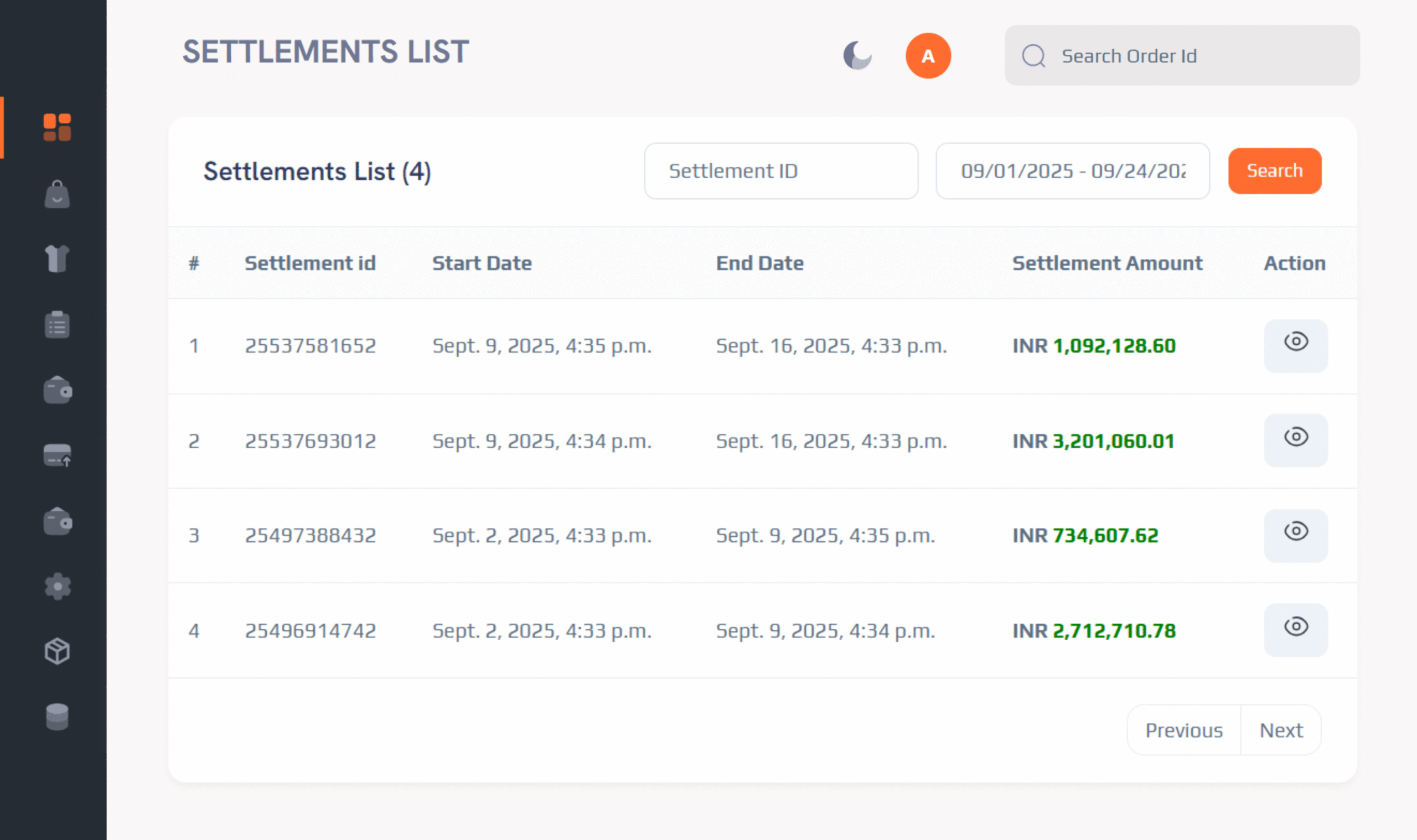Focus the Search Order Id box
1417x840 pixels.
[x=1194, y=55]
